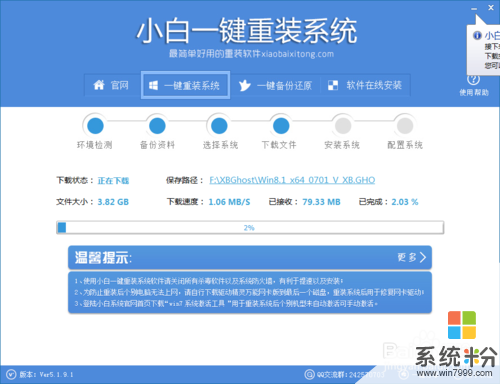Viewport: 500px width, 384px height.
Task: Close the 小白一键重装系统 window
Action: [x=491, y=8]
